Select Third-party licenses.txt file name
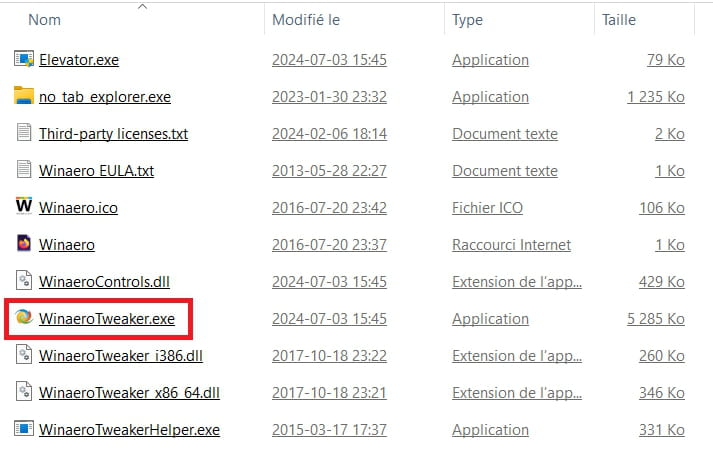Image resolution: width=713 pixels, height=468 pixels. point(114,134)
